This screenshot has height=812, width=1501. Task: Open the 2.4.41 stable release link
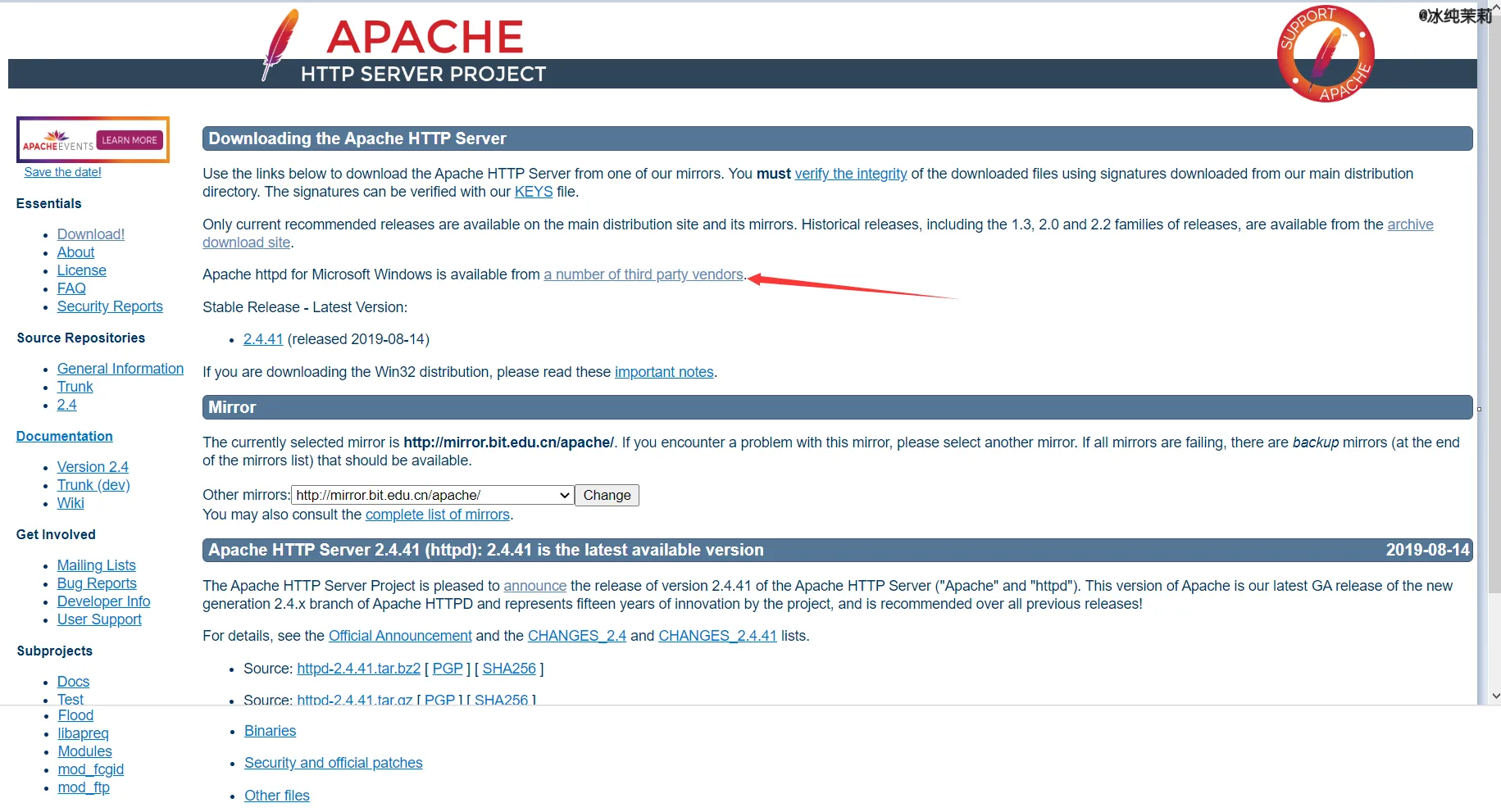tap(263, 339)
